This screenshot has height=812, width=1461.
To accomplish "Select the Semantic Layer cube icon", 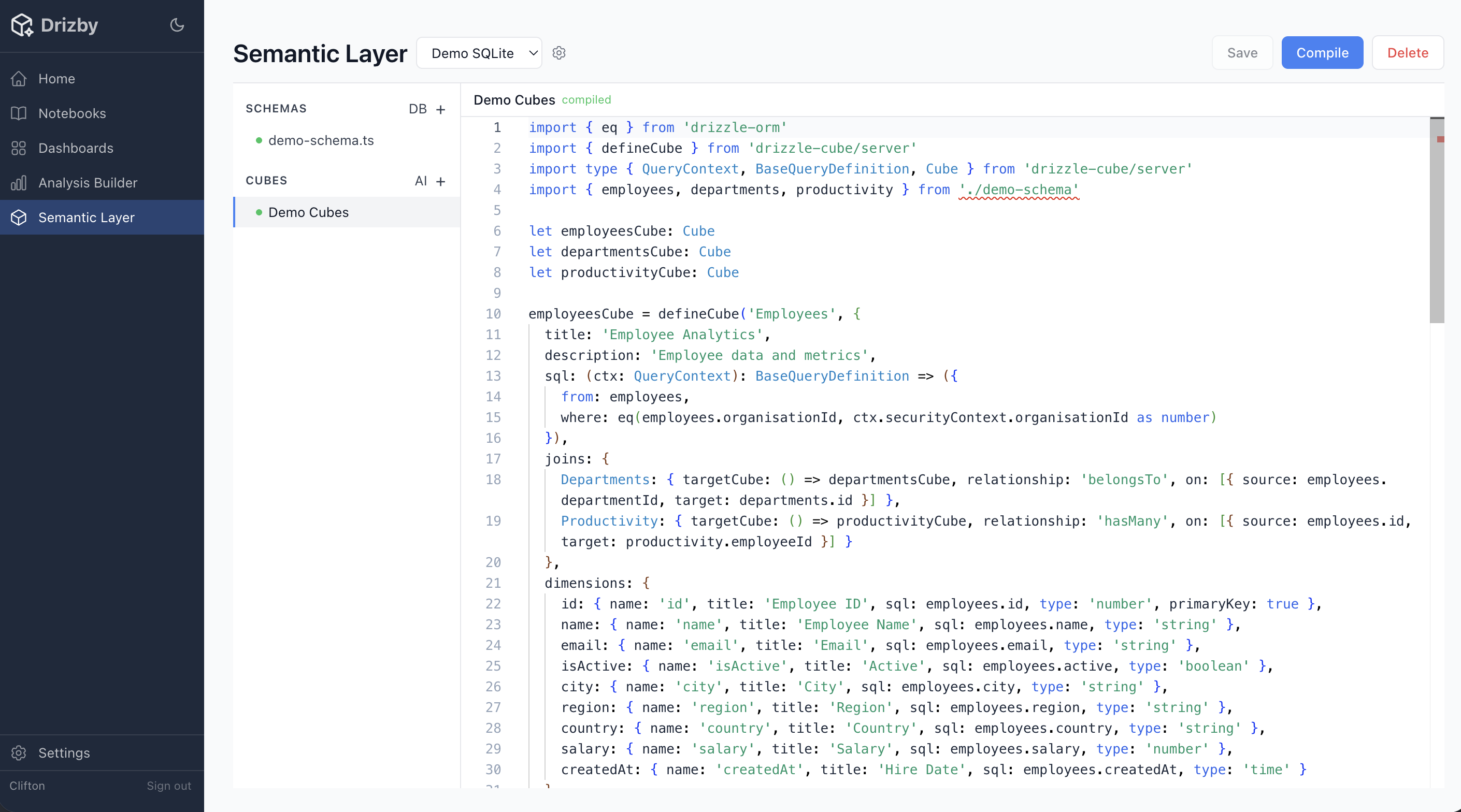I will tap(19, 217).
